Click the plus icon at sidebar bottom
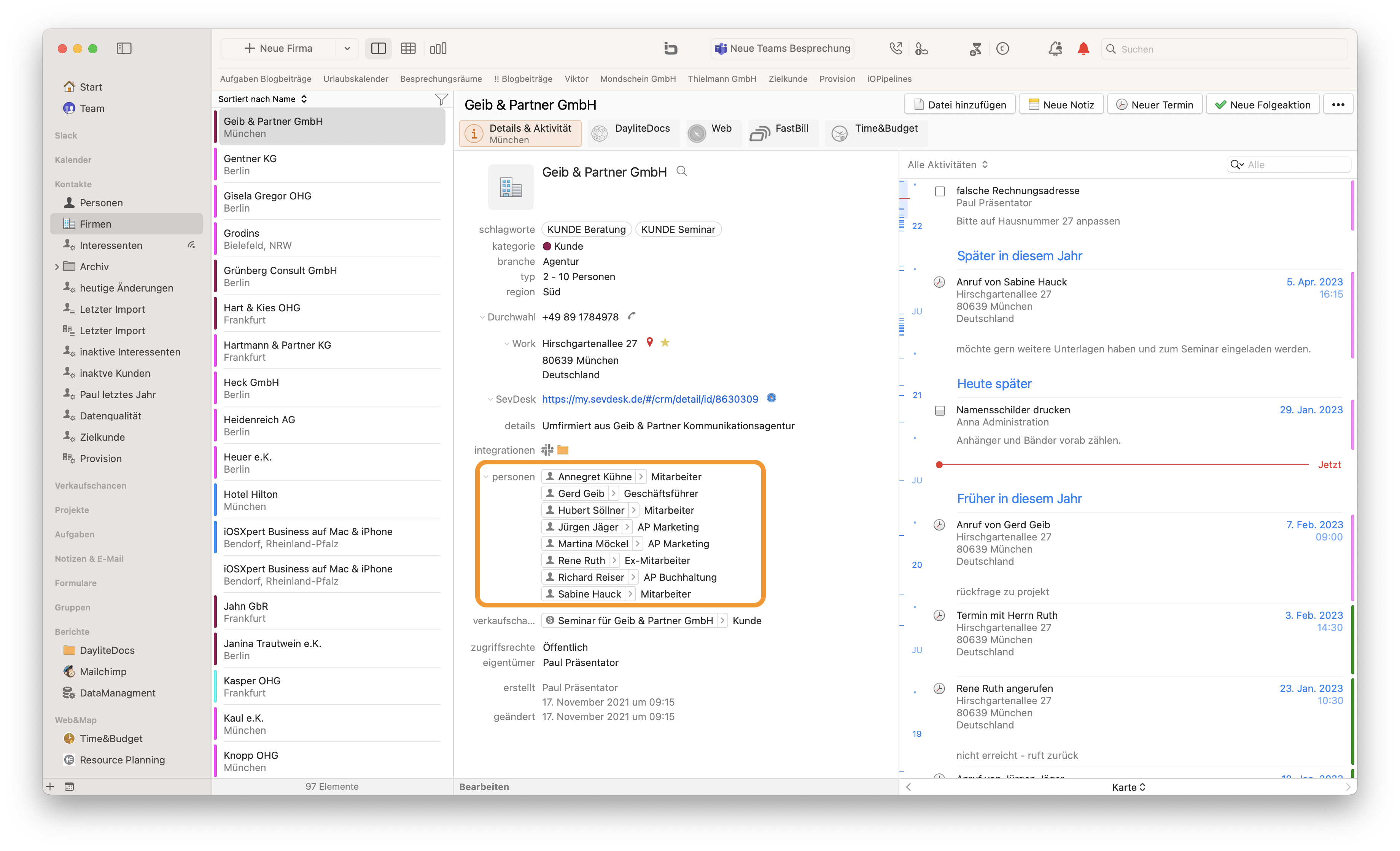Screen dimensions: 1400x851 pyautogui.click(x=50, y=786)
